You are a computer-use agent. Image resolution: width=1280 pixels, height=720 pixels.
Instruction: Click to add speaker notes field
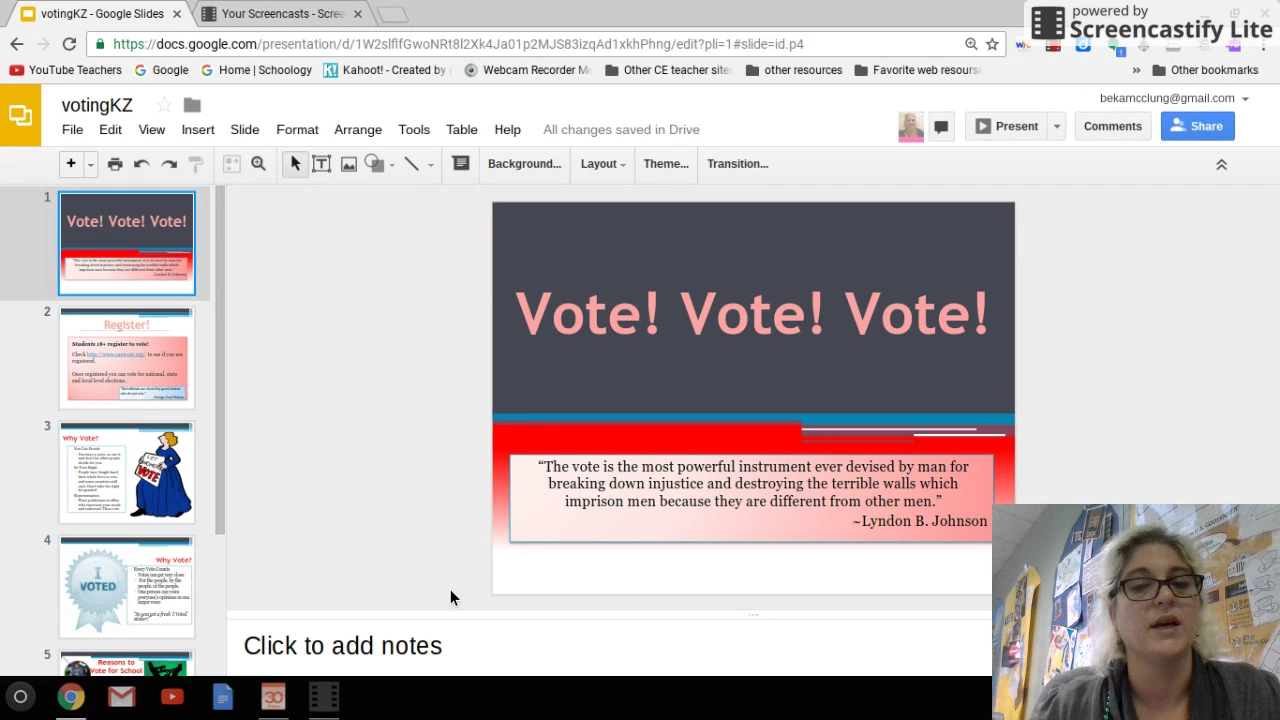[x=610, y=646]
